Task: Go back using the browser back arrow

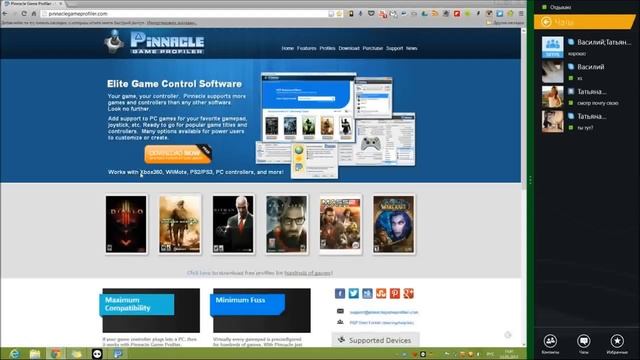Action: [5, 13]
